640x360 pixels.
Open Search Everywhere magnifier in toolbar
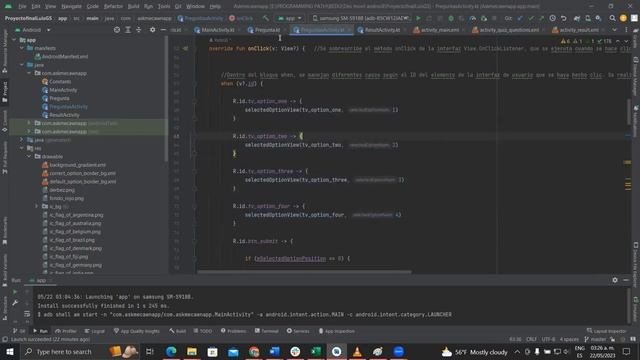[613, 18]
